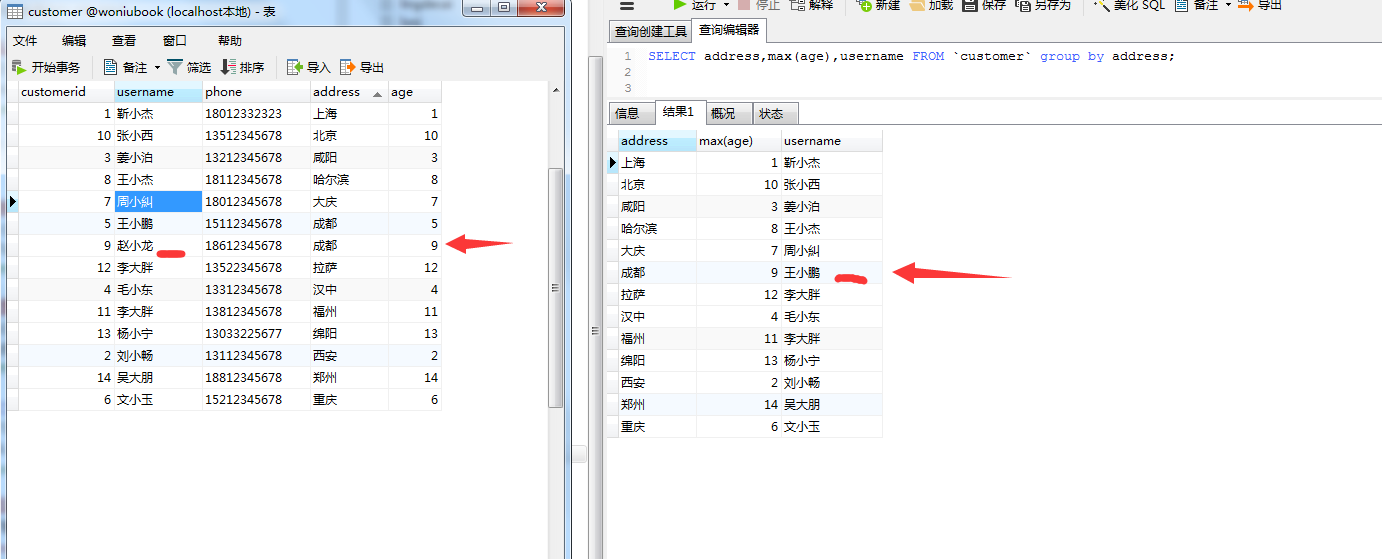Select the 文小玉 cell in customer table

point(158,400)
